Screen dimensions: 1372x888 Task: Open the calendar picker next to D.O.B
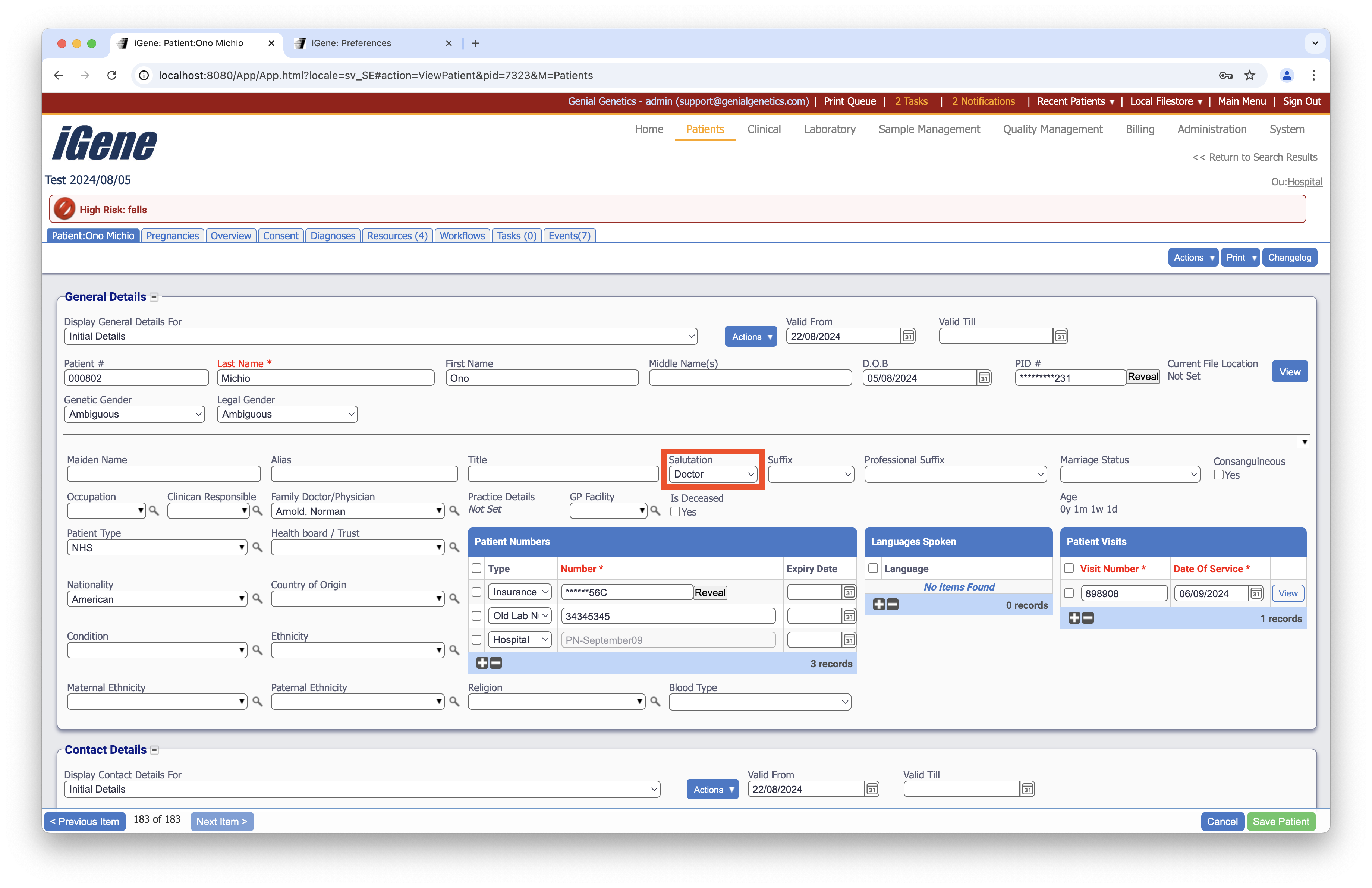[984, 378]
